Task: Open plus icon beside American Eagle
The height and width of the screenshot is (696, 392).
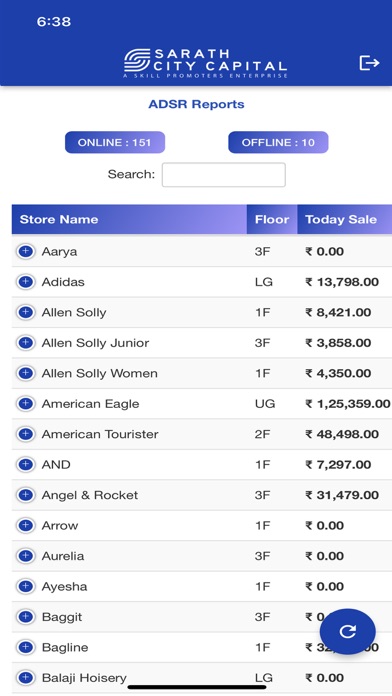Action: (x=26, y=403)
